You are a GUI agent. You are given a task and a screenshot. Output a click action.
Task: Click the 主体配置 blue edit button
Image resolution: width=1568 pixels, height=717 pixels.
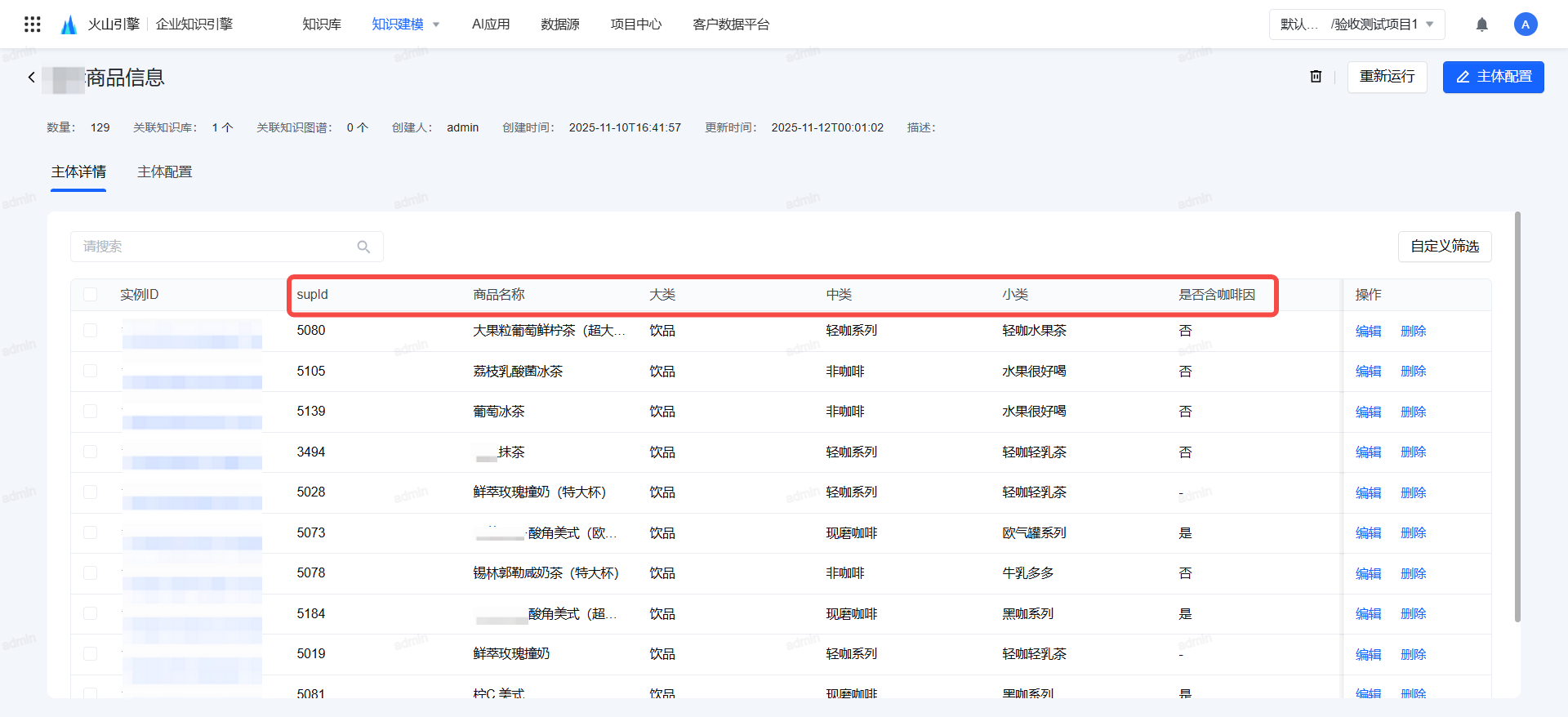click(1493, 77)
